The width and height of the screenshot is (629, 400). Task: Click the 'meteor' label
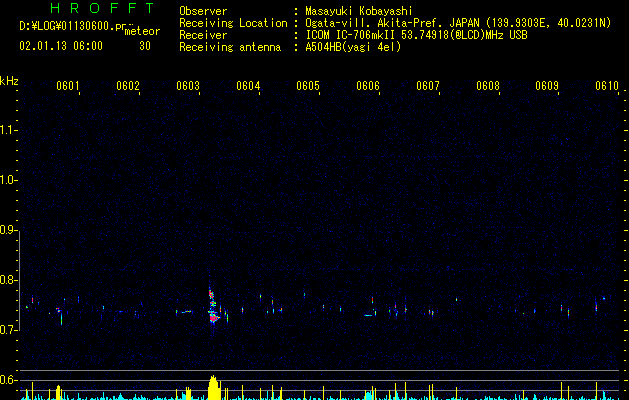[x=142, y=31]
